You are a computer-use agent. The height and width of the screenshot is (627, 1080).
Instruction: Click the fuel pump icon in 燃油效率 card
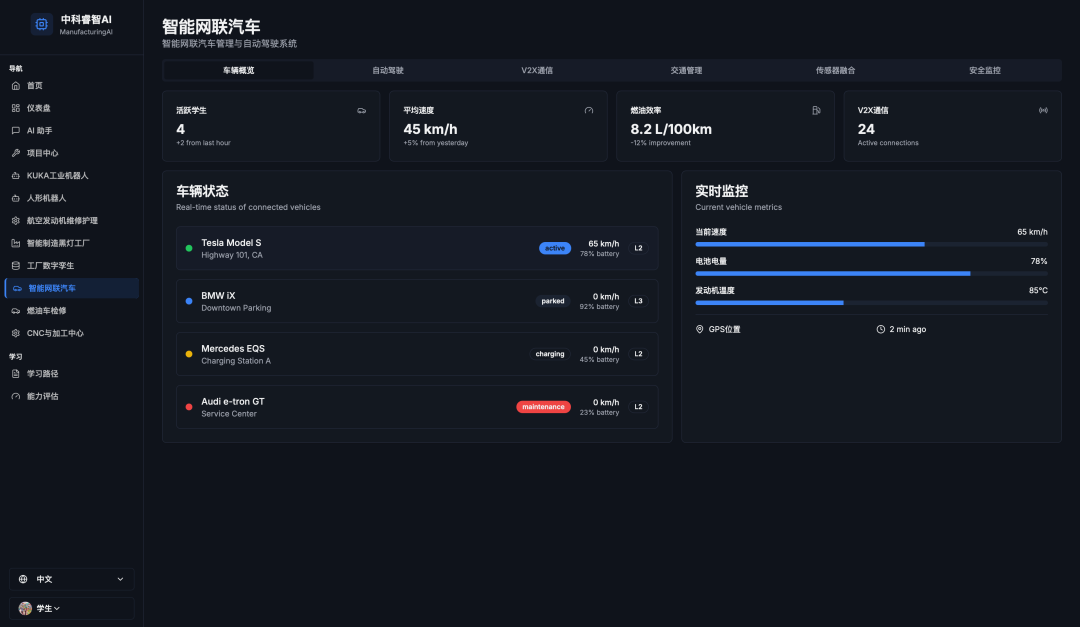point(816,110)
